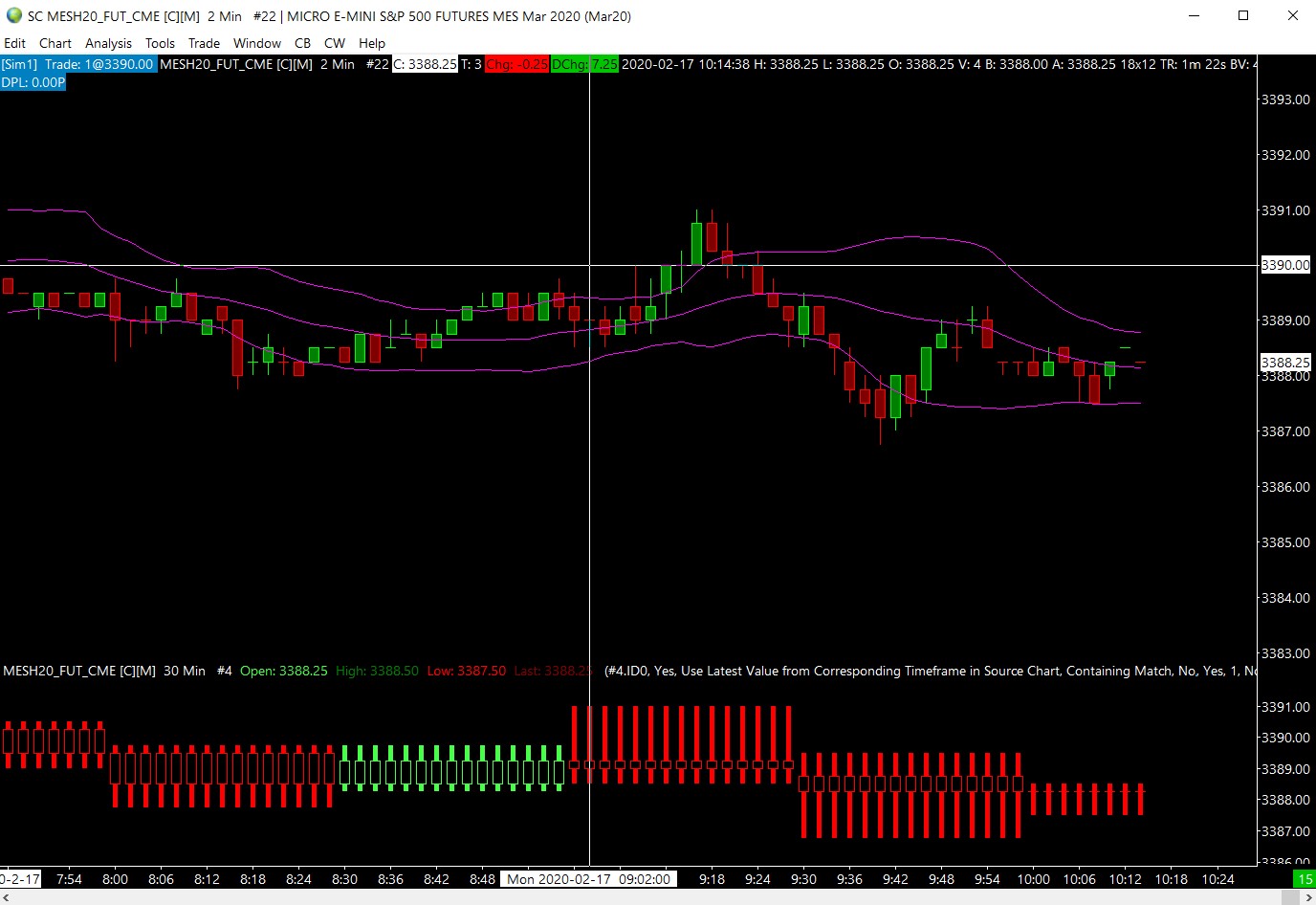Open the Trade menu
1316x905 pixels.
pyautogui.click(x=204, y=43)
